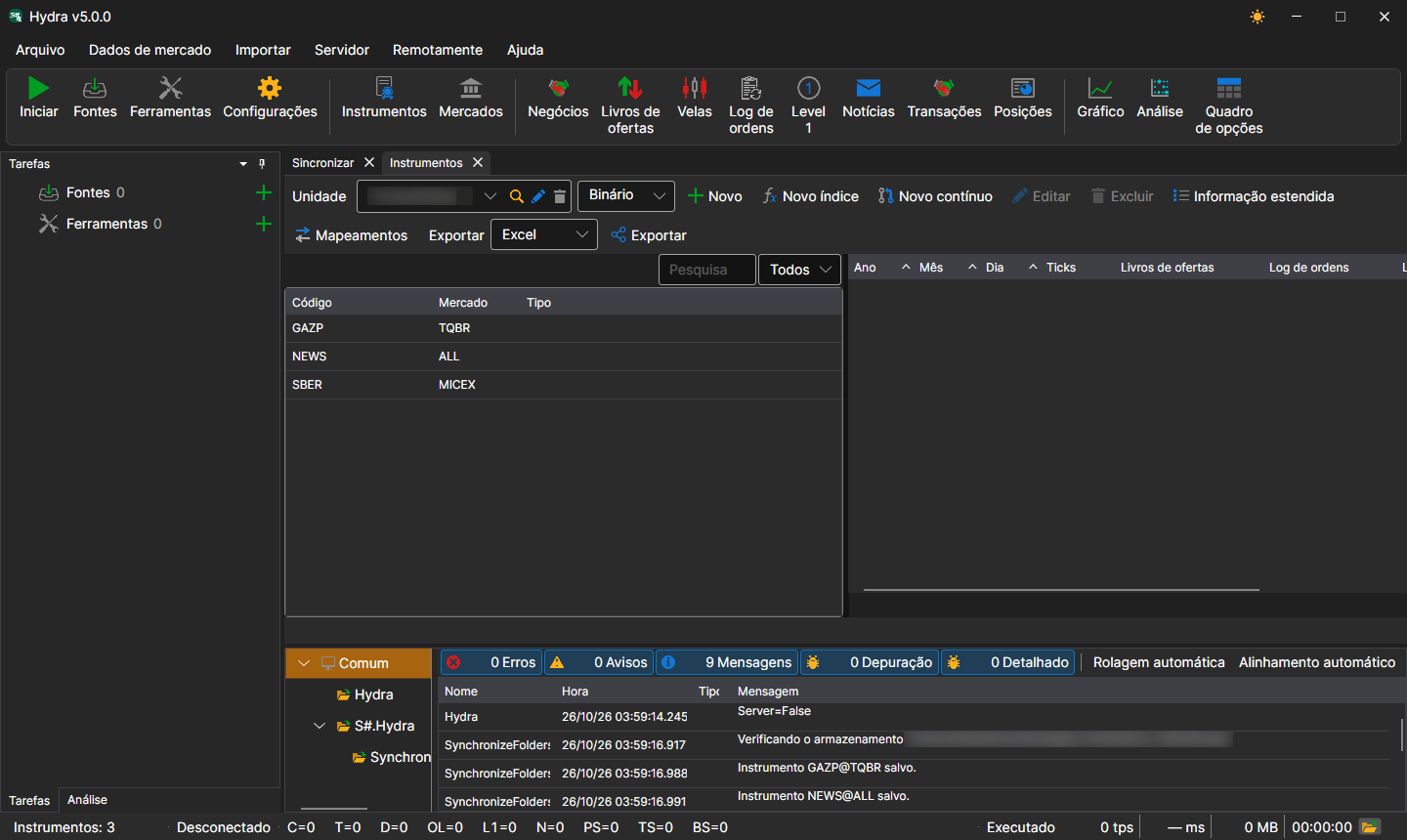Image resolution: width=1407 pixels, height=840 pixels.
Task: Open the Velas candles pane
Action: (695, 99)
